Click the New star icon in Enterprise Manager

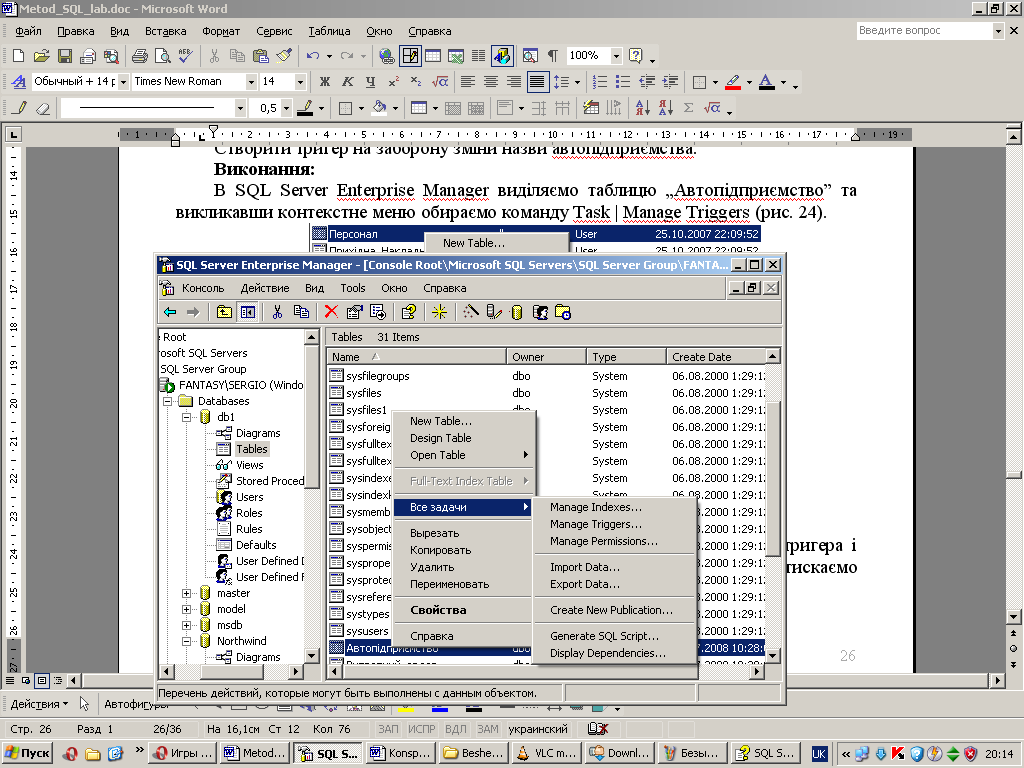click(x=440, y=312)
